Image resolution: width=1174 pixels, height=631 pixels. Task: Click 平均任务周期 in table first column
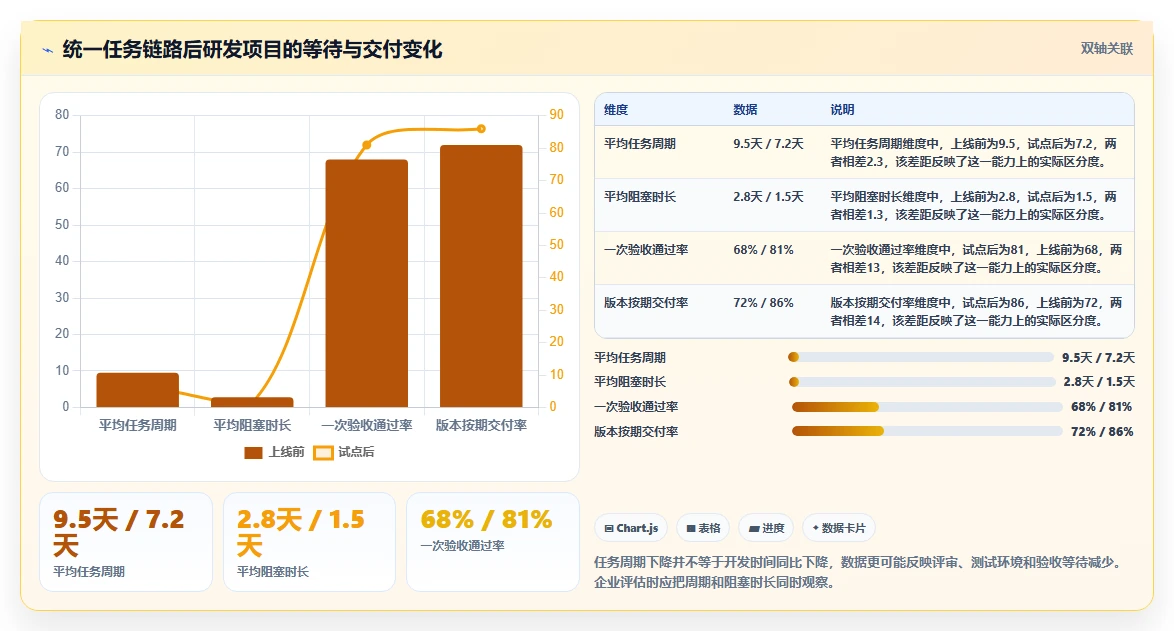[640, 144]
